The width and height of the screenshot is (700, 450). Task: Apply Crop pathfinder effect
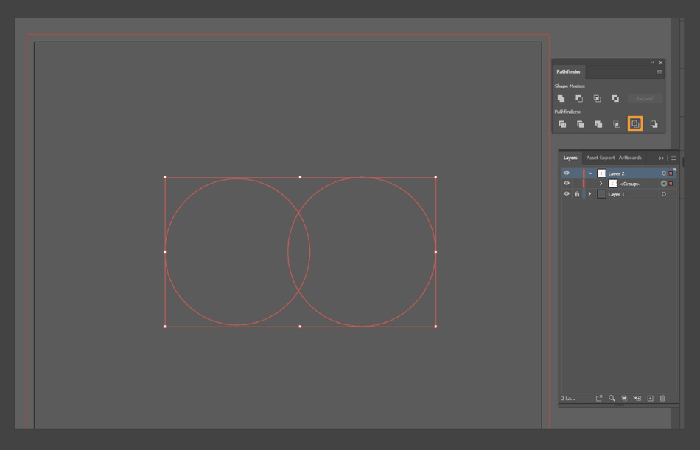click(617, 124)
